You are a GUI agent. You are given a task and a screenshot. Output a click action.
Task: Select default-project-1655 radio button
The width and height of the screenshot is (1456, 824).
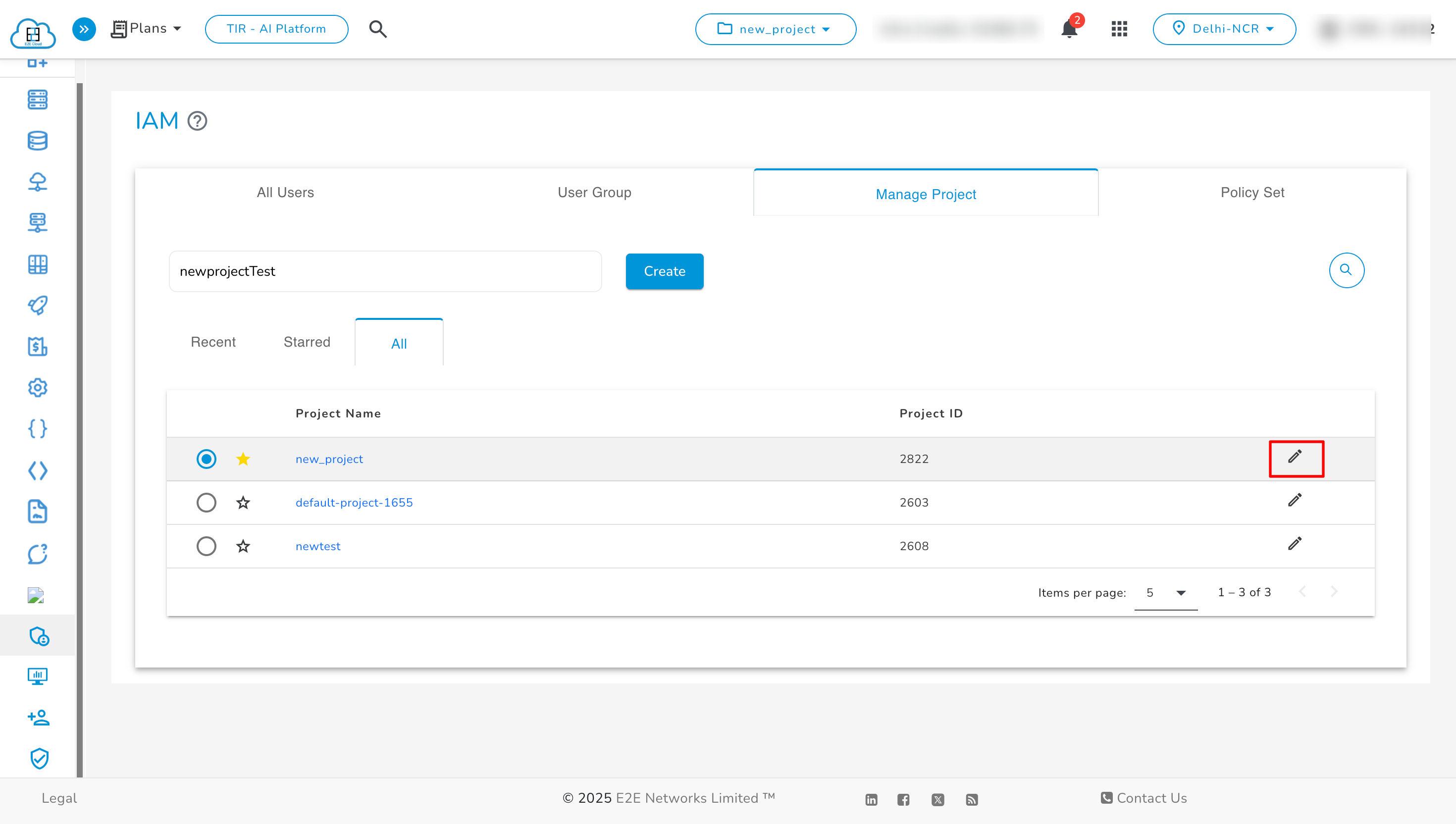point(207,503)
